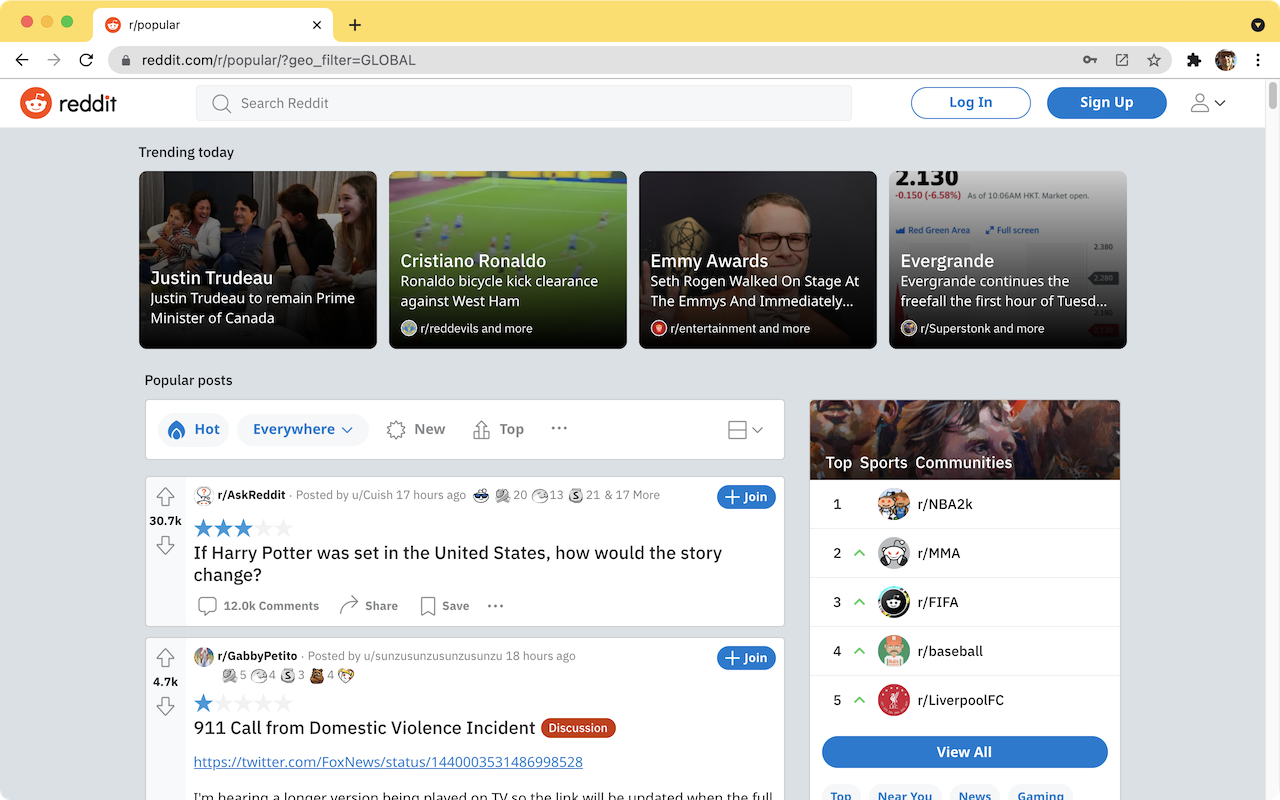Screen dimensions: 1280x800
Task: Sort posts by Top
Action: pyautogui.click(x=498, y=430)
